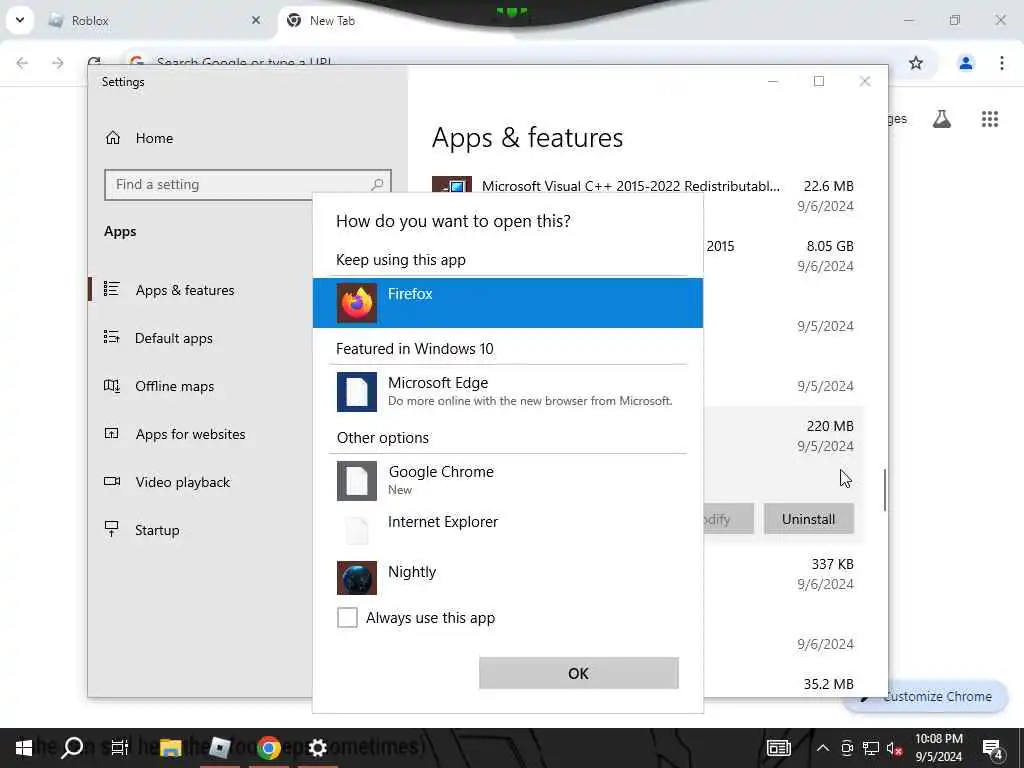This screenshot has height=768, width=1024.
Task: Maximize the Settings window
Action: tap(819, 81)
